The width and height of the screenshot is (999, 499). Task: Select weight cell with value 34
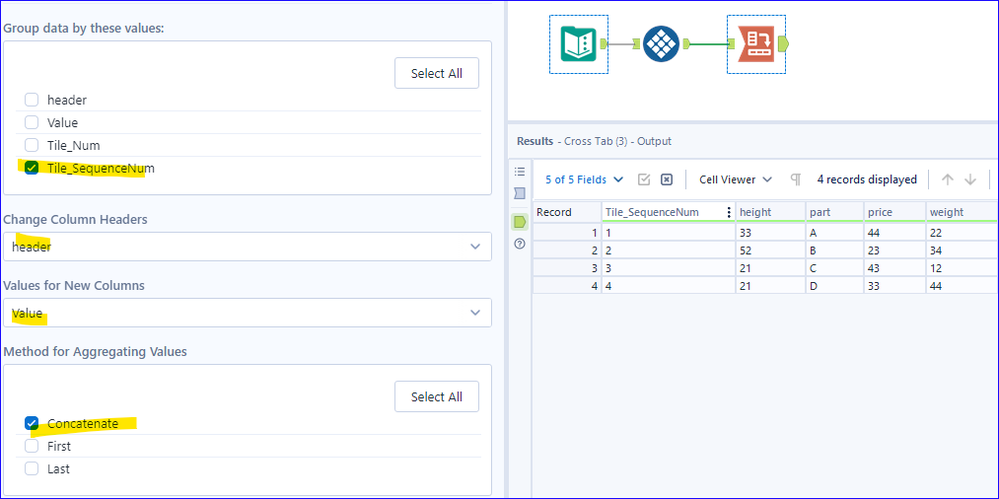tap(961, 250)
